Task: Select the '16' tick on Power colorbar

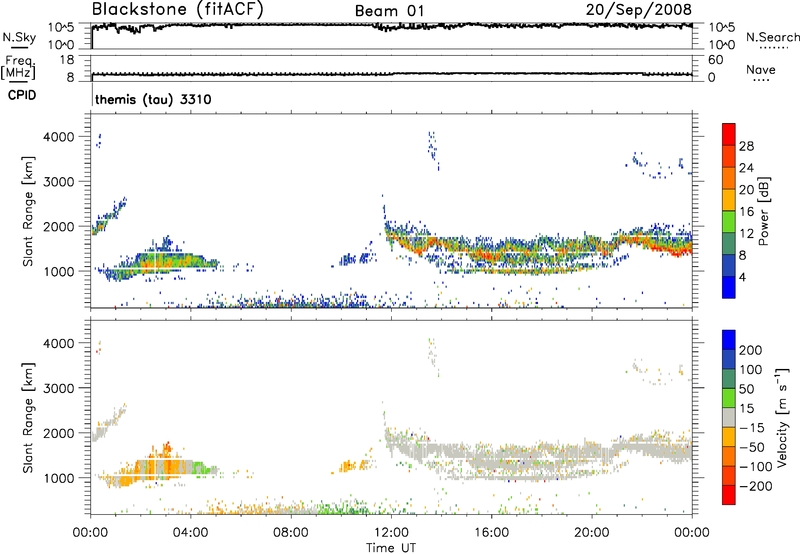Action: coord(746,212)
